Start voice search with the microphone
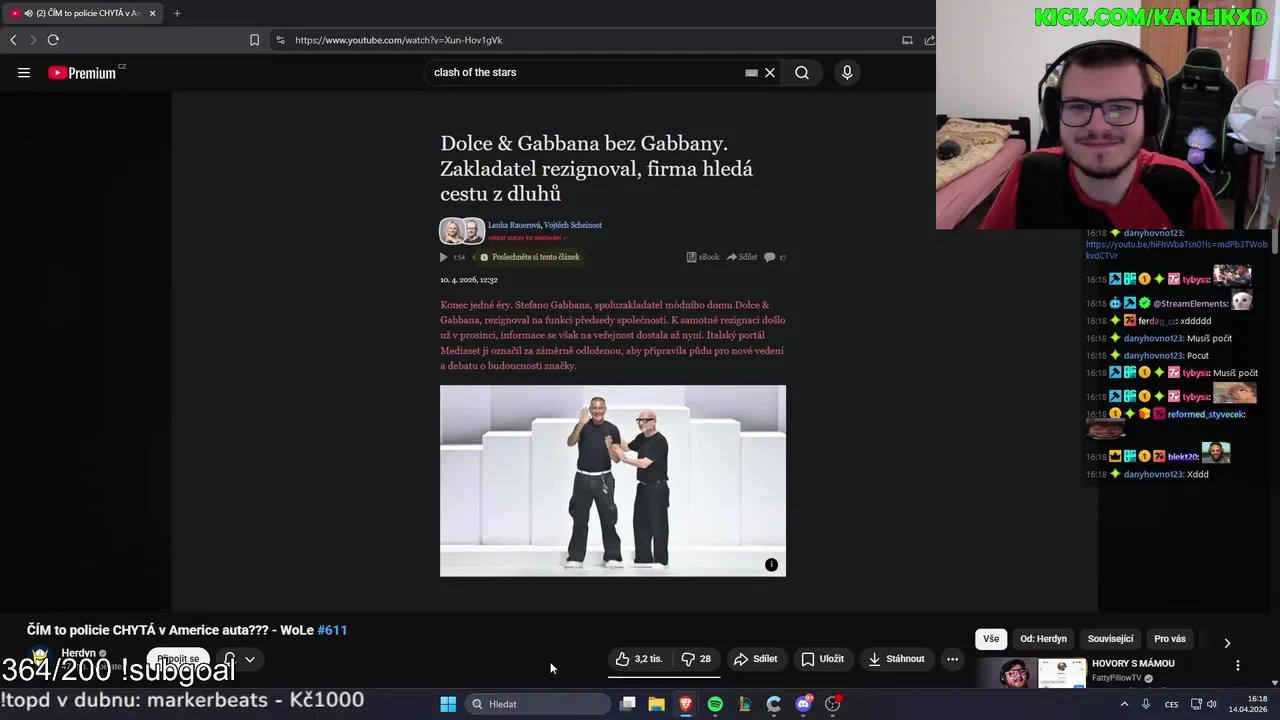 tap(847, 72)
